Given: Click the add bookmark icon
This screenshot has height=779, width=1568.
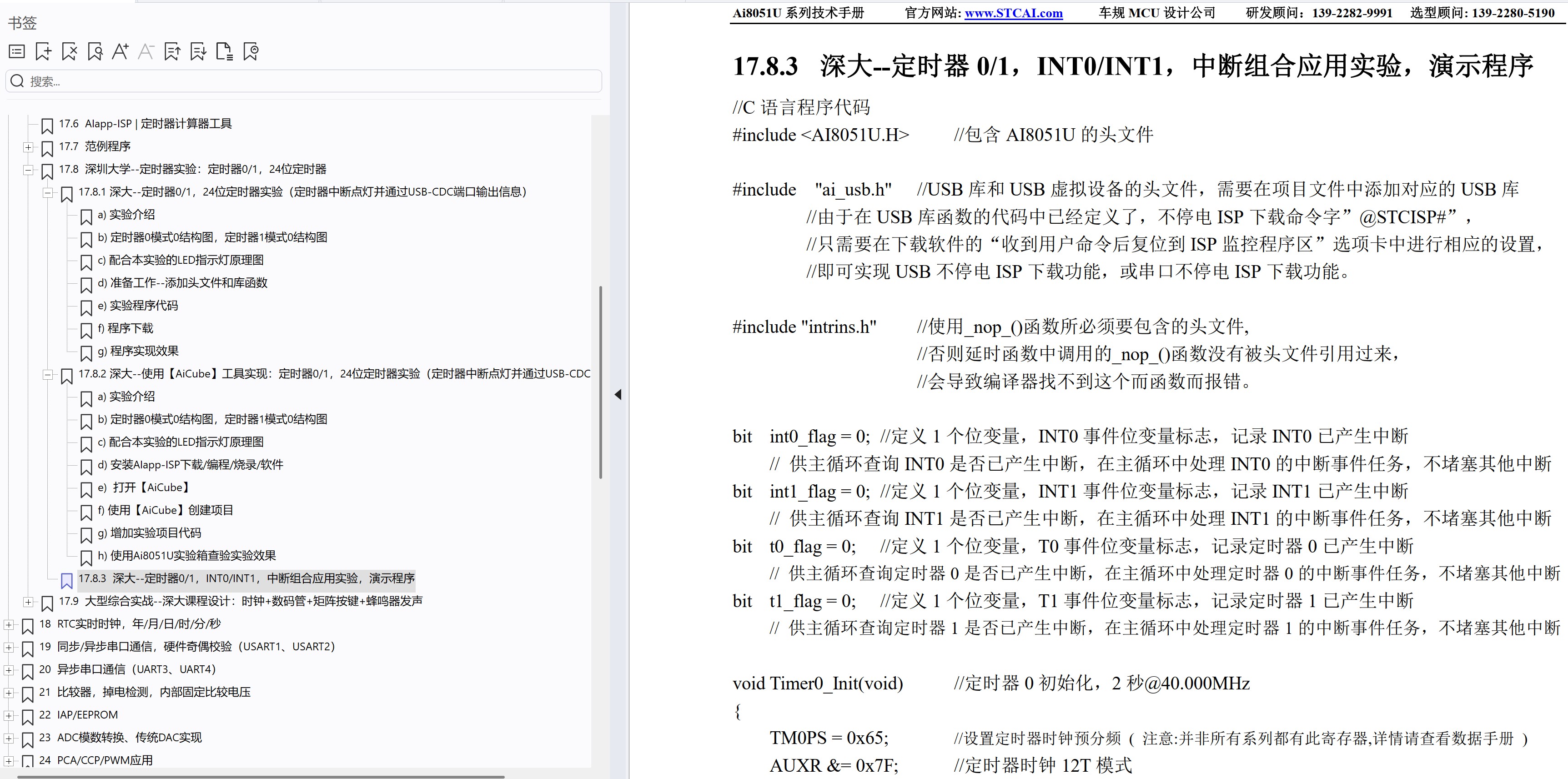Looking at the screenshot, I should (x=43, y=52).
